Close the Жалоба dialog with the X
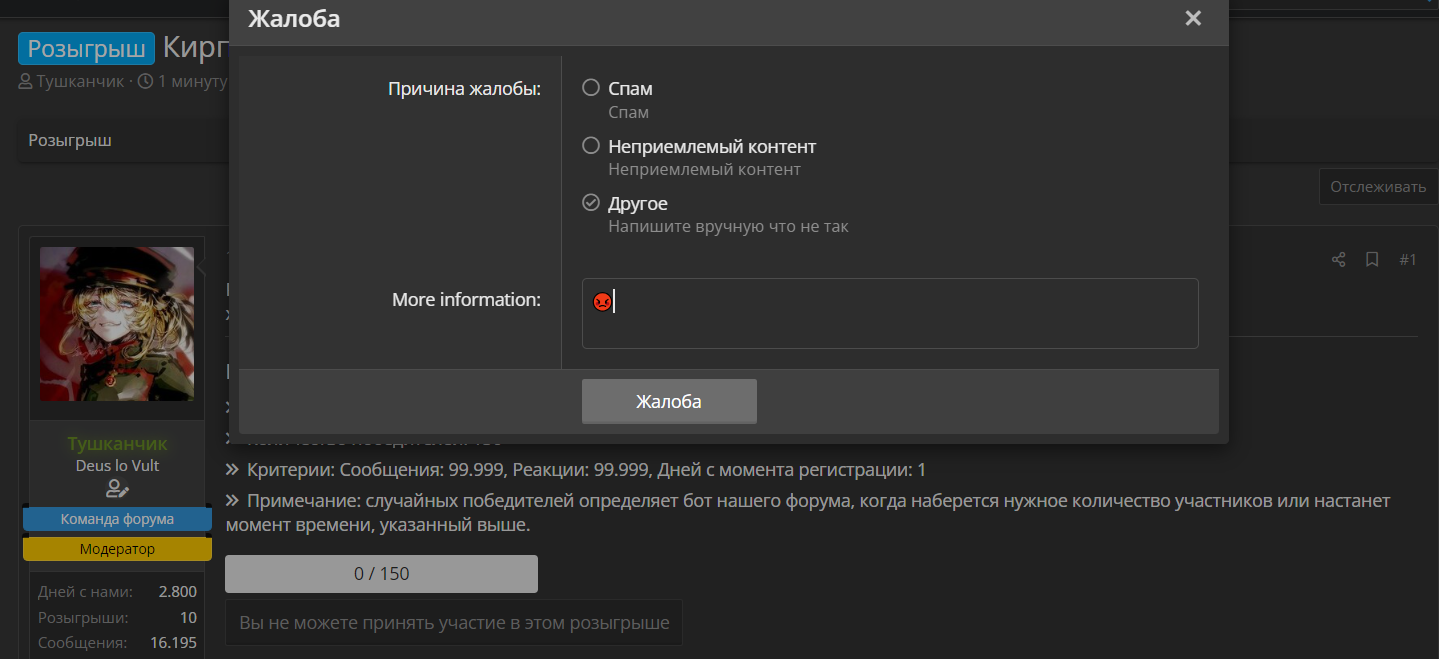 1192,18
